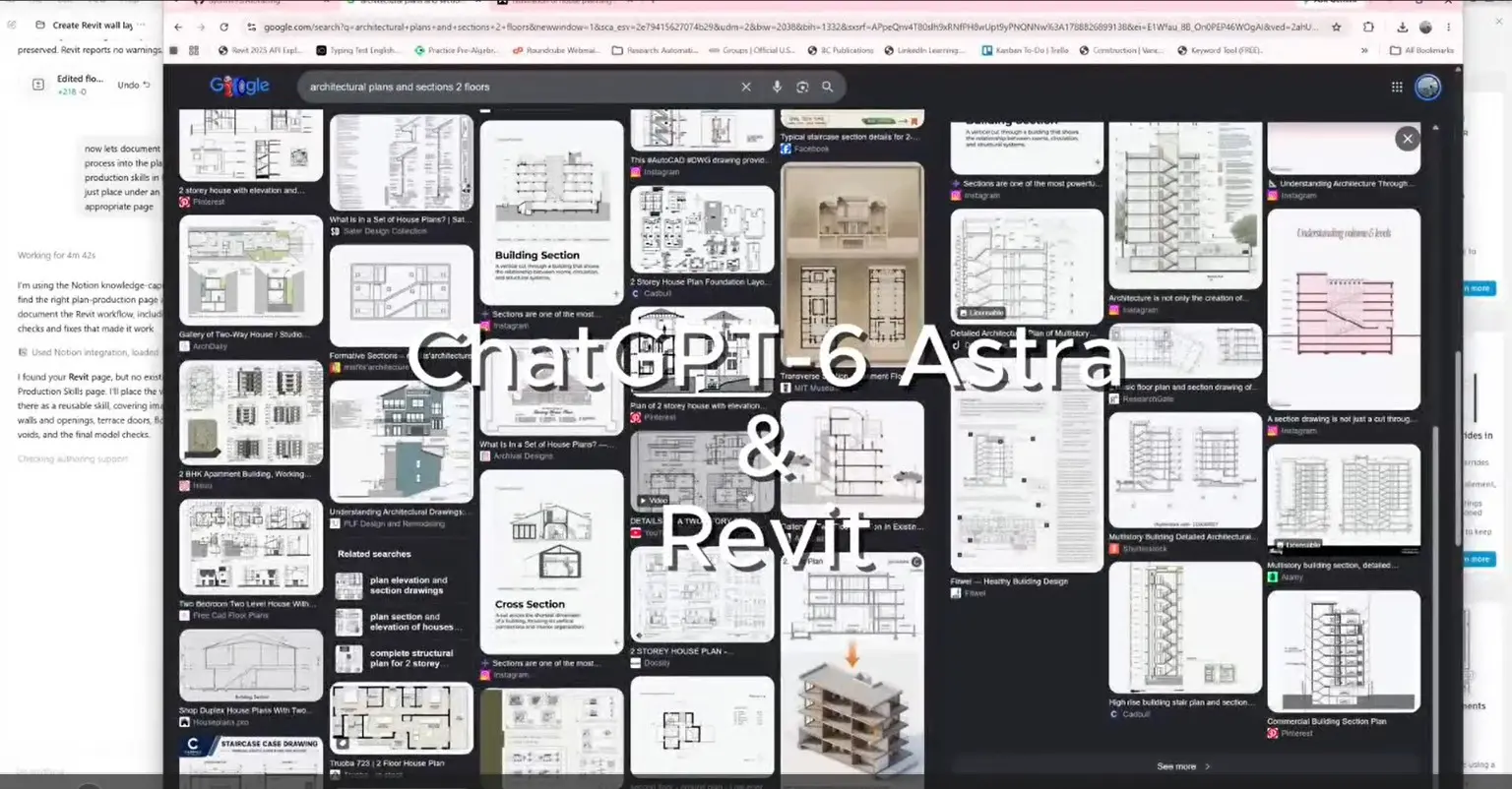Open the Typing Test English bookmark

(x=358, y=50)
